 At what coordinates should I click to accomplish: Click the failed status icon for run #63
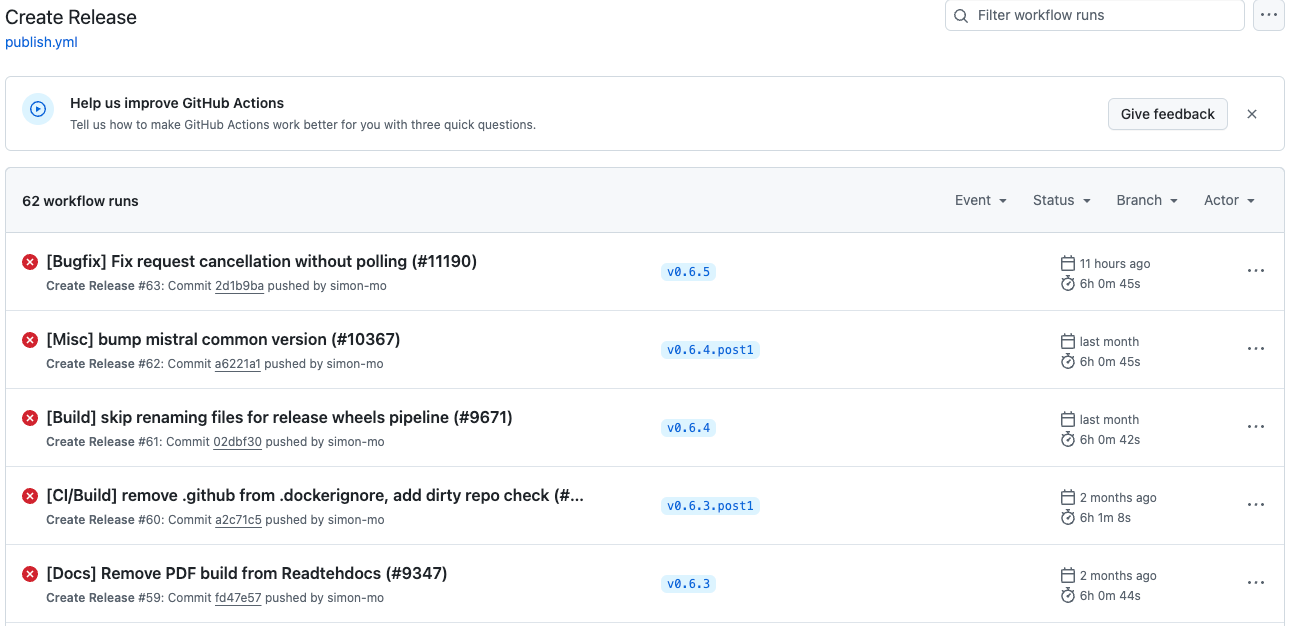(x=30, y=262)
